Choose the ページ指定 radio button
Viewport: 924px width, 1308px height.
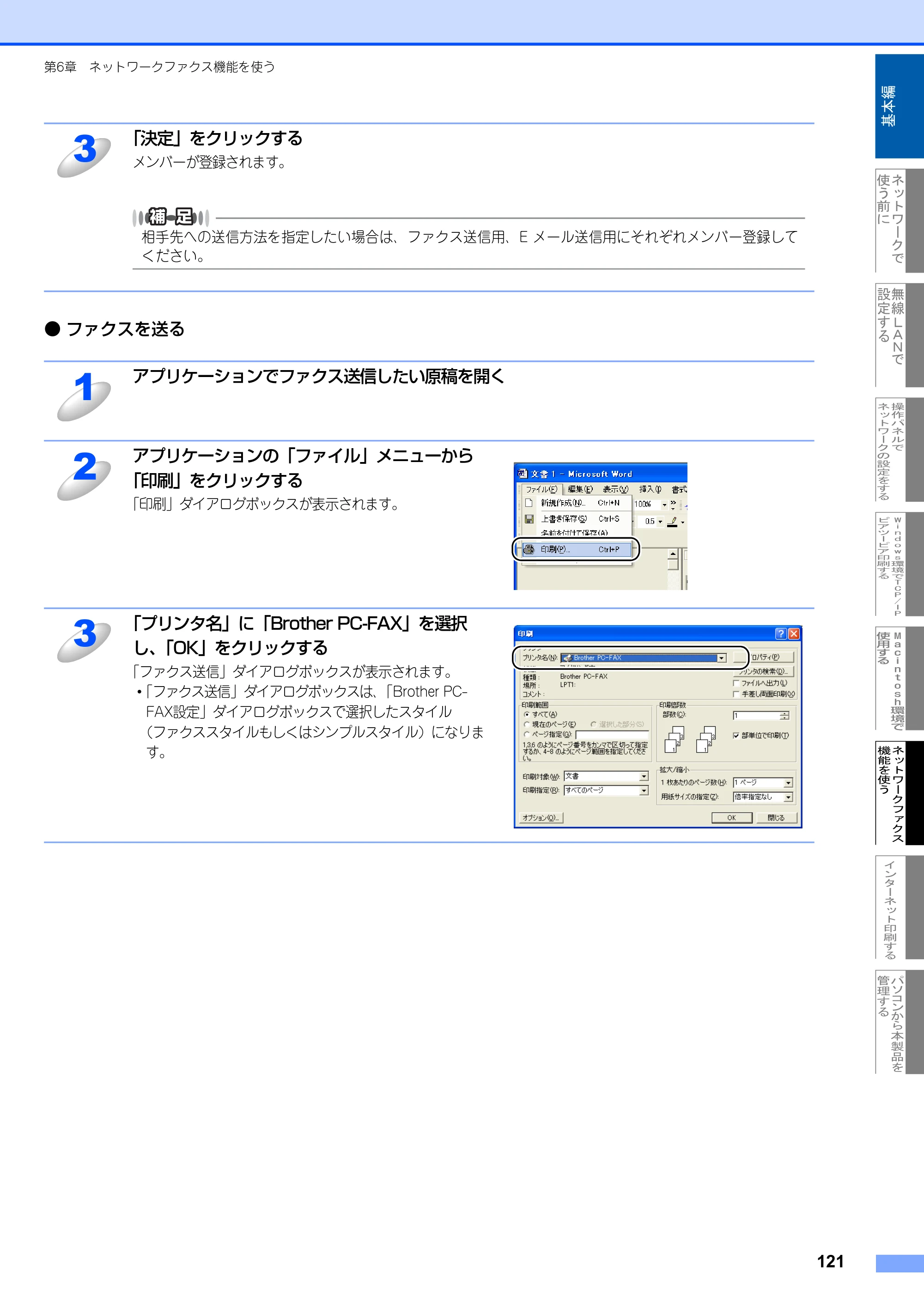526,735
